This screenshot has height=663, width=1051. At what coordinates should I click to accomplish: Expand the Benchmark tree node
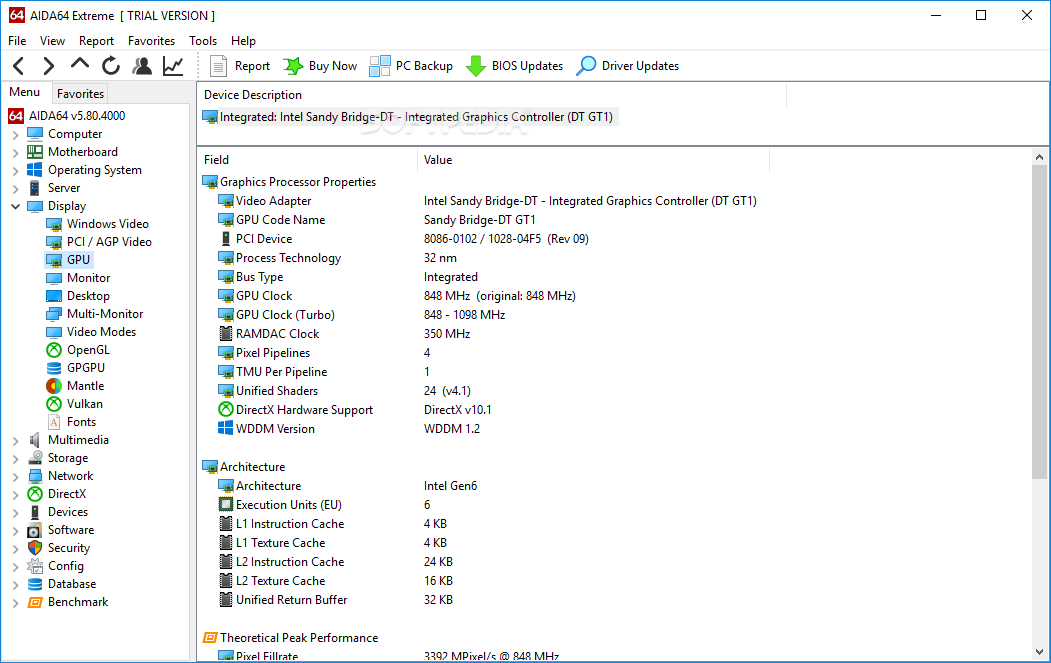[x=15, y=603]
